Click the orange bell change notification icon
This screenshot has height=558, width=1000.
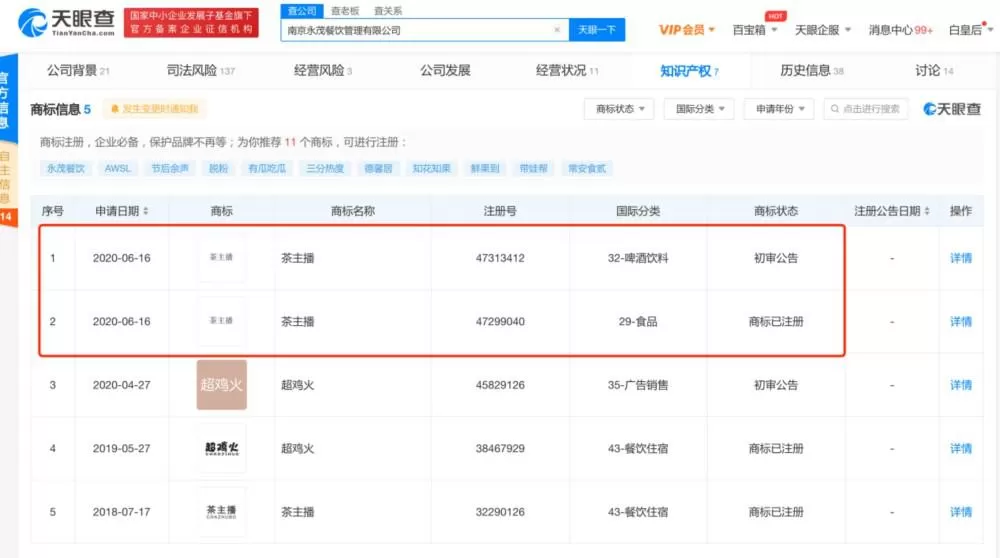(115, 109)
